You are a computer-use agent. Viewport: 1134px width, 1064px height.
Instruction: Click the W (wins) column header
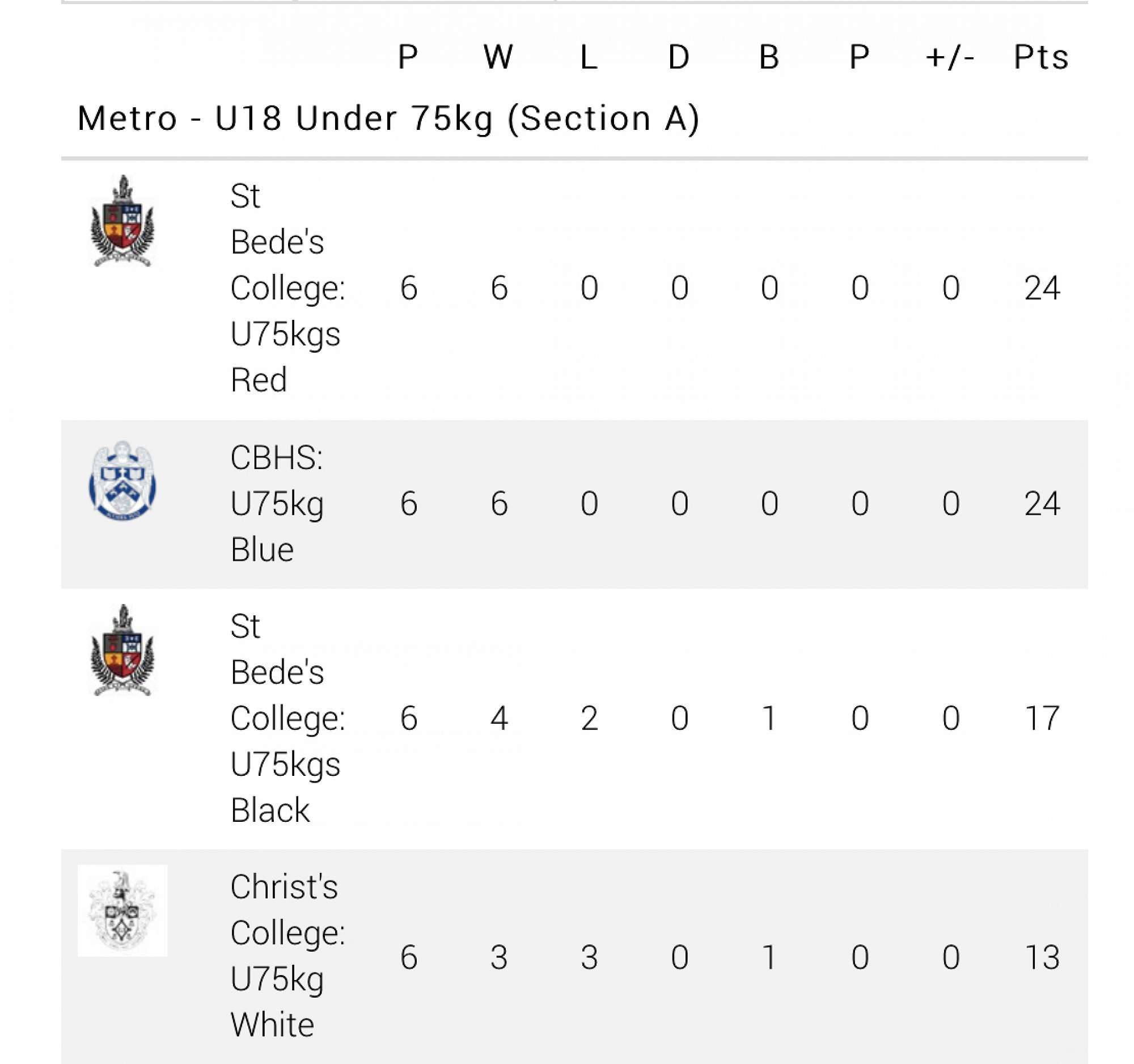coord(498,57)
